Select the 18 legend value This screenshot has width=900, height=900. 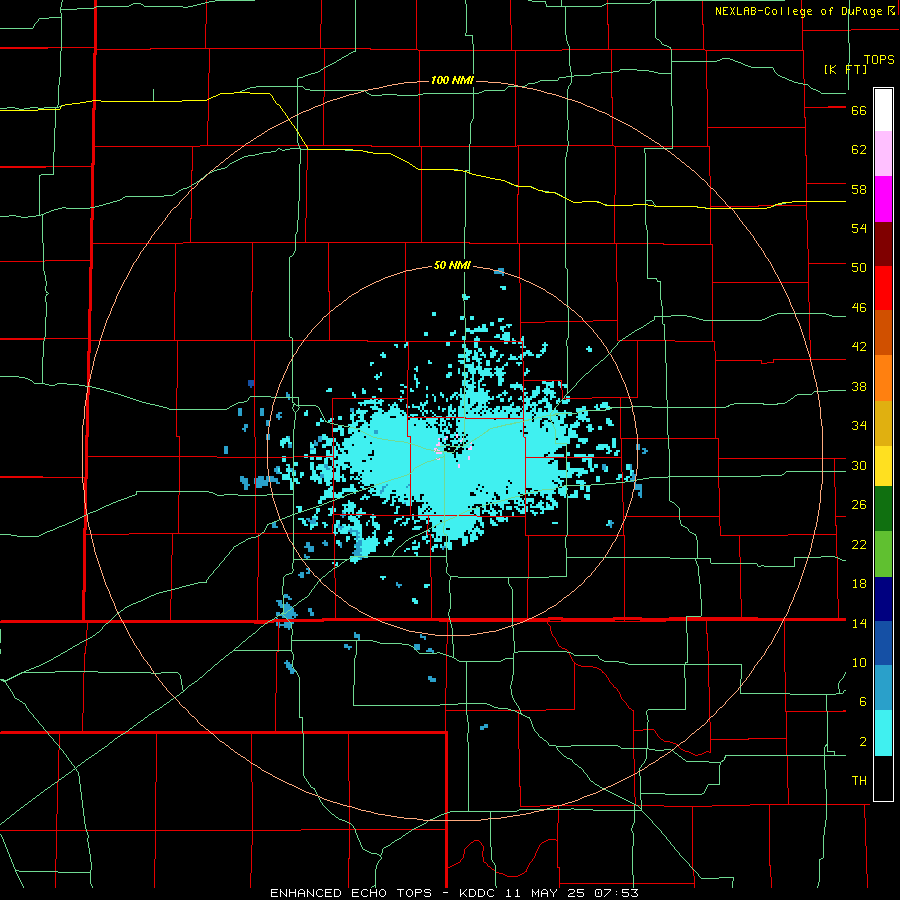[859, 584]
